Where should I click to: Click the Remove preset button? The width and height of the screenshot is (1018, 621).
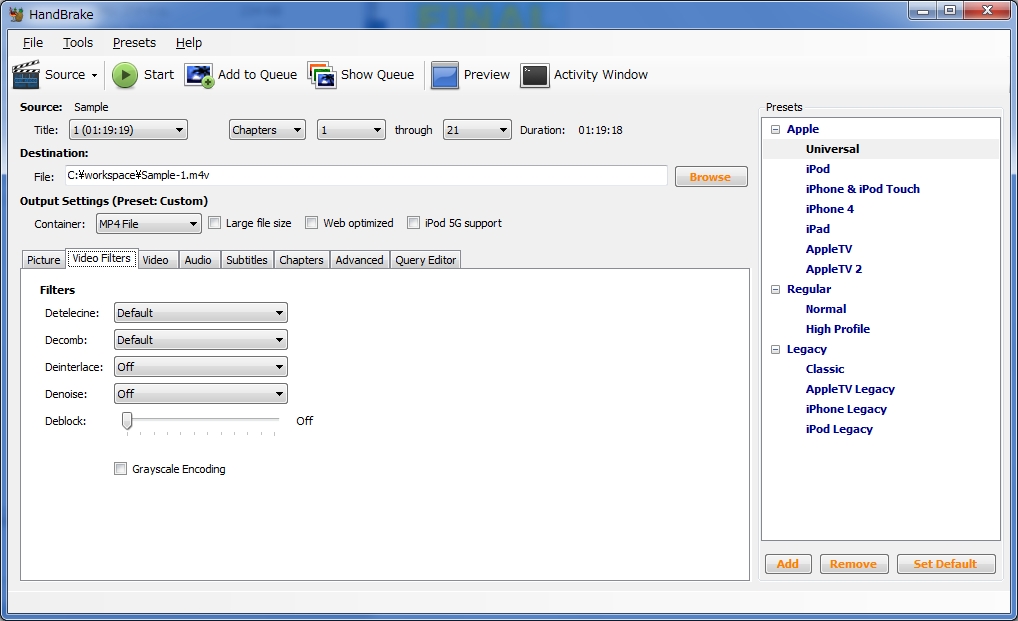pyautogui.click(x=853, y=564)
